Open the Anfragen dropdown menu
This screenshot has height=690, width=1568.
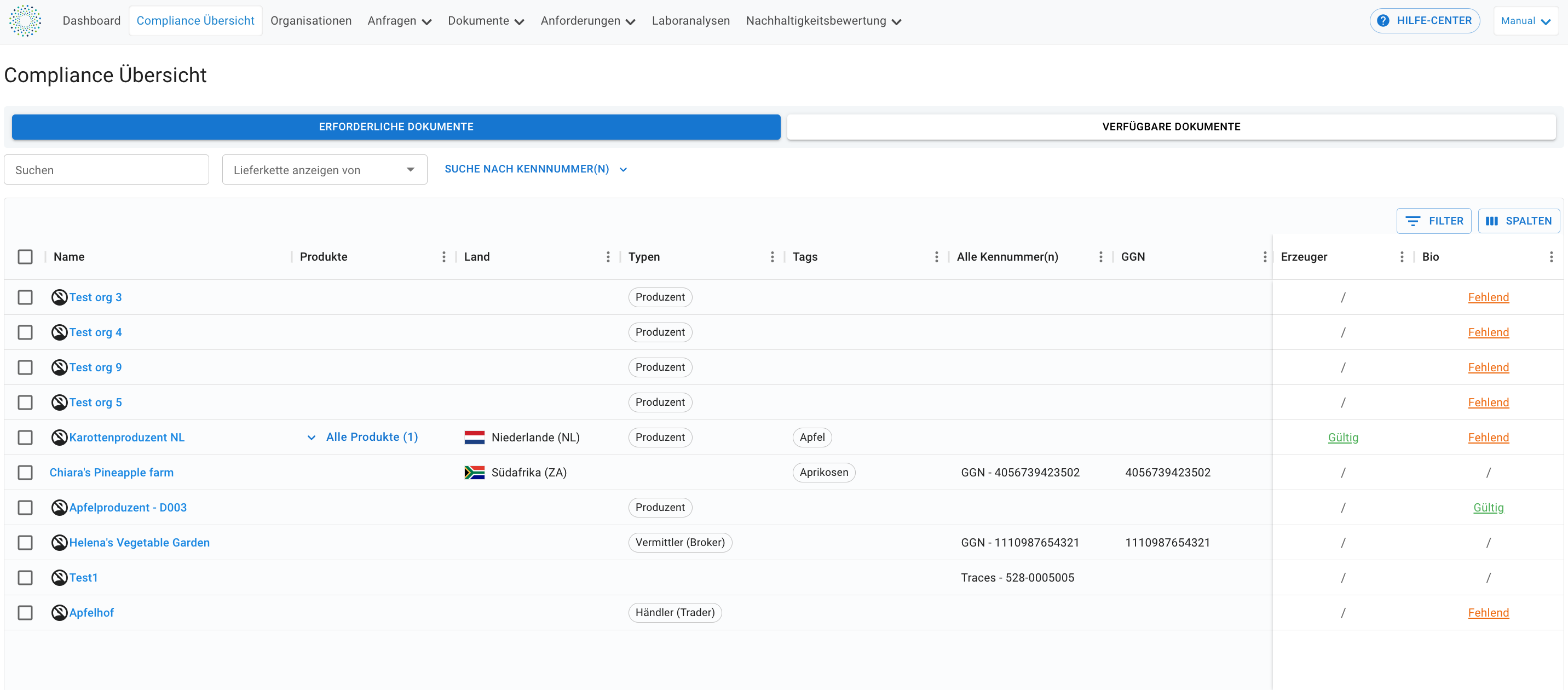[399, 21]
